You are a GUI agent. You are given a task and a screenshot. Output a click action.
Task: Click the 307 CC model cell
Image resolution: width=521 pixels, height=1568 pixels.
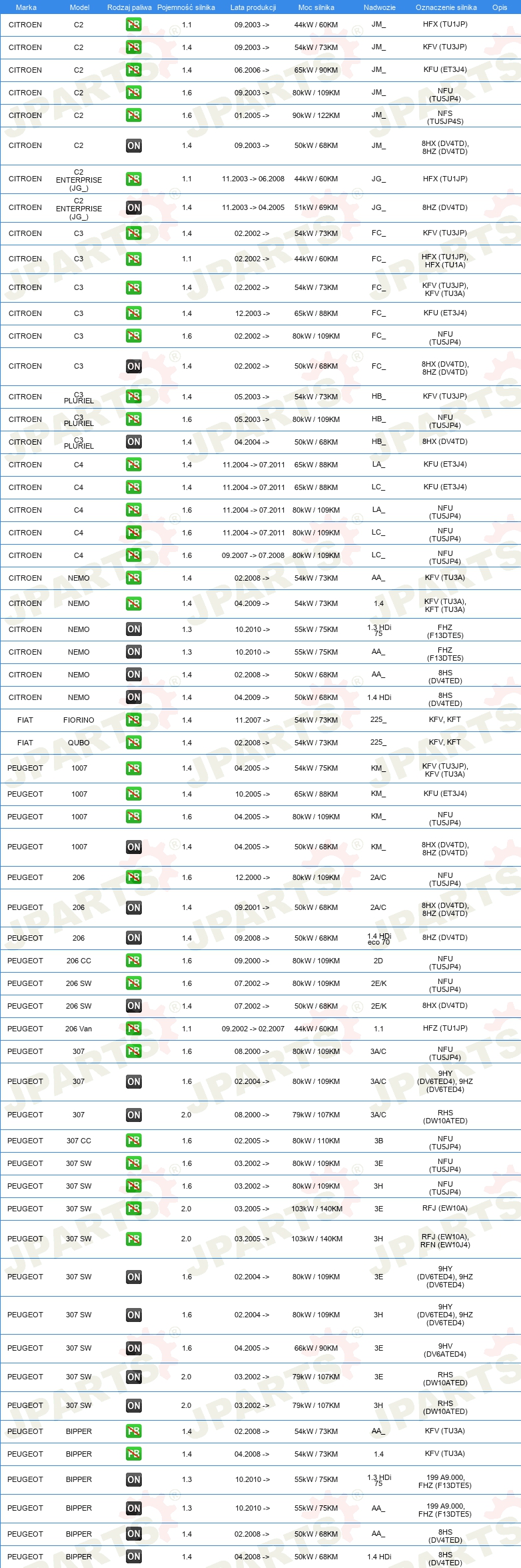[79, 1141]
